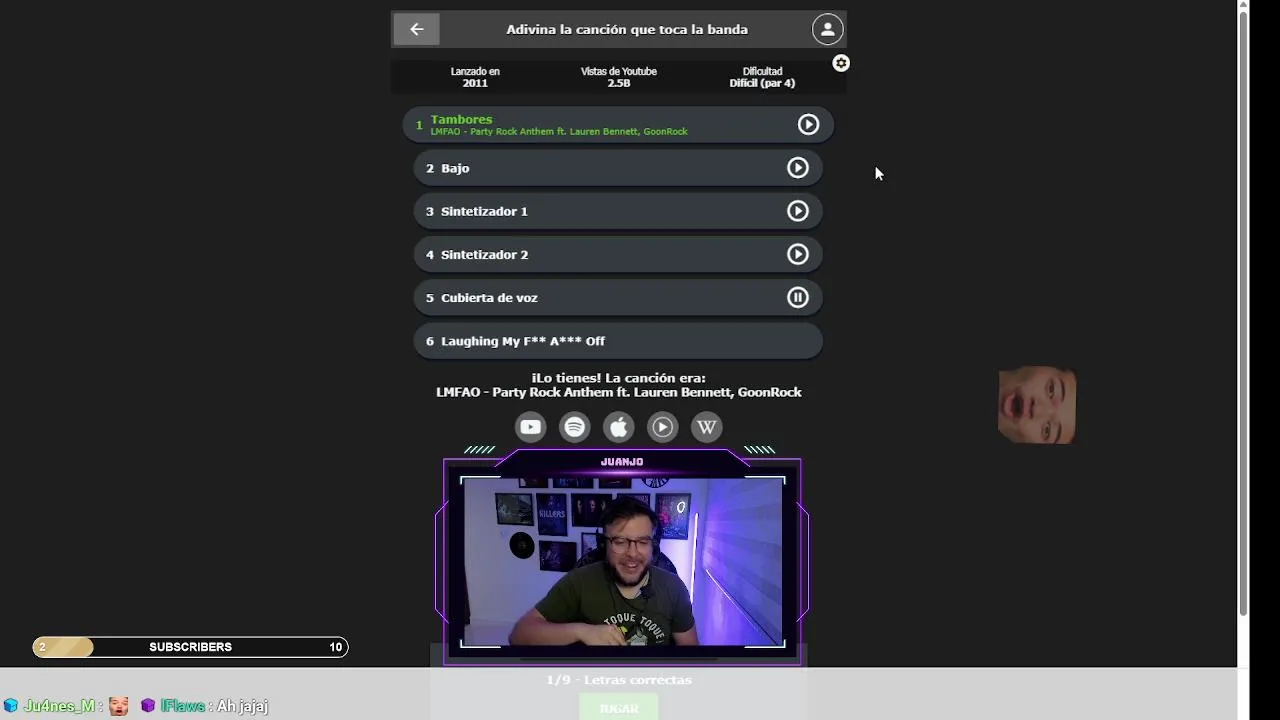
Task: Click the JUGAR button
Action: [619, 708]
